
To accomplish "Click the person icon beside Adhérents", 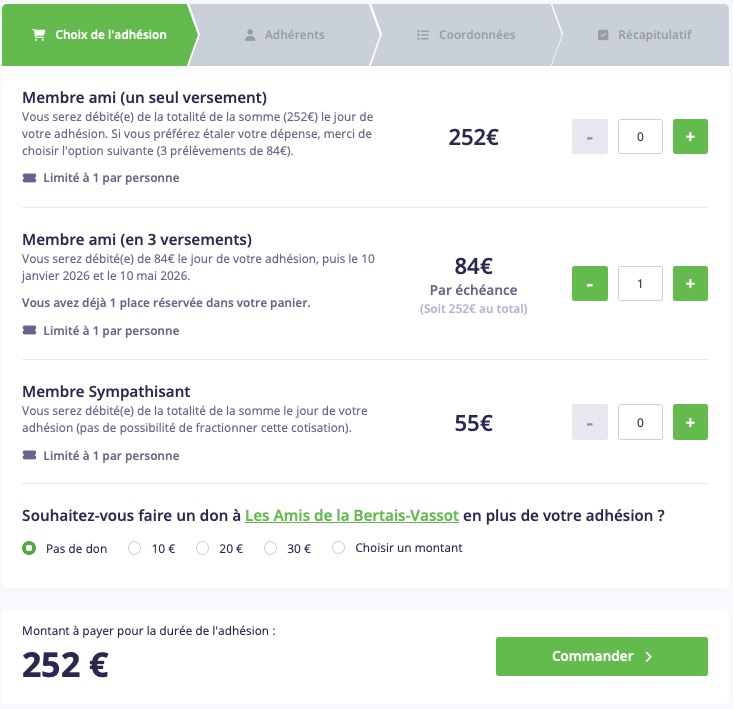I will [250, 35].
